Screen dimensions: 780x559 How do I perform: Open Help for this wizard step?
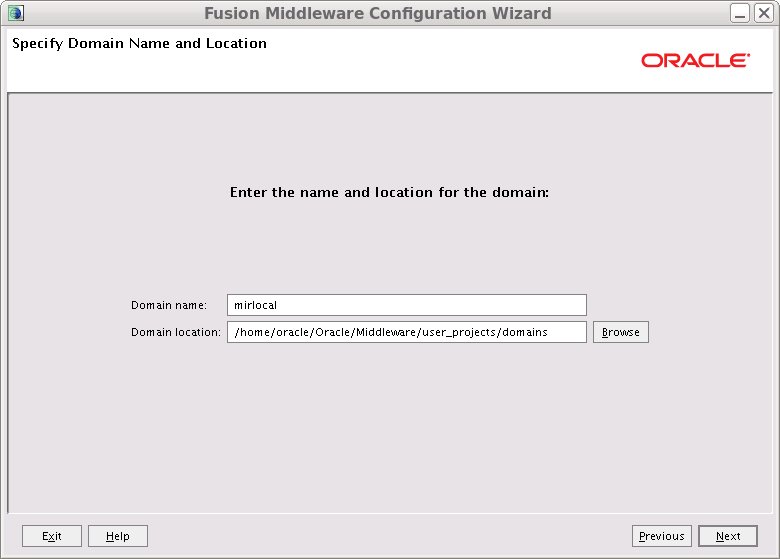[117, 536]
